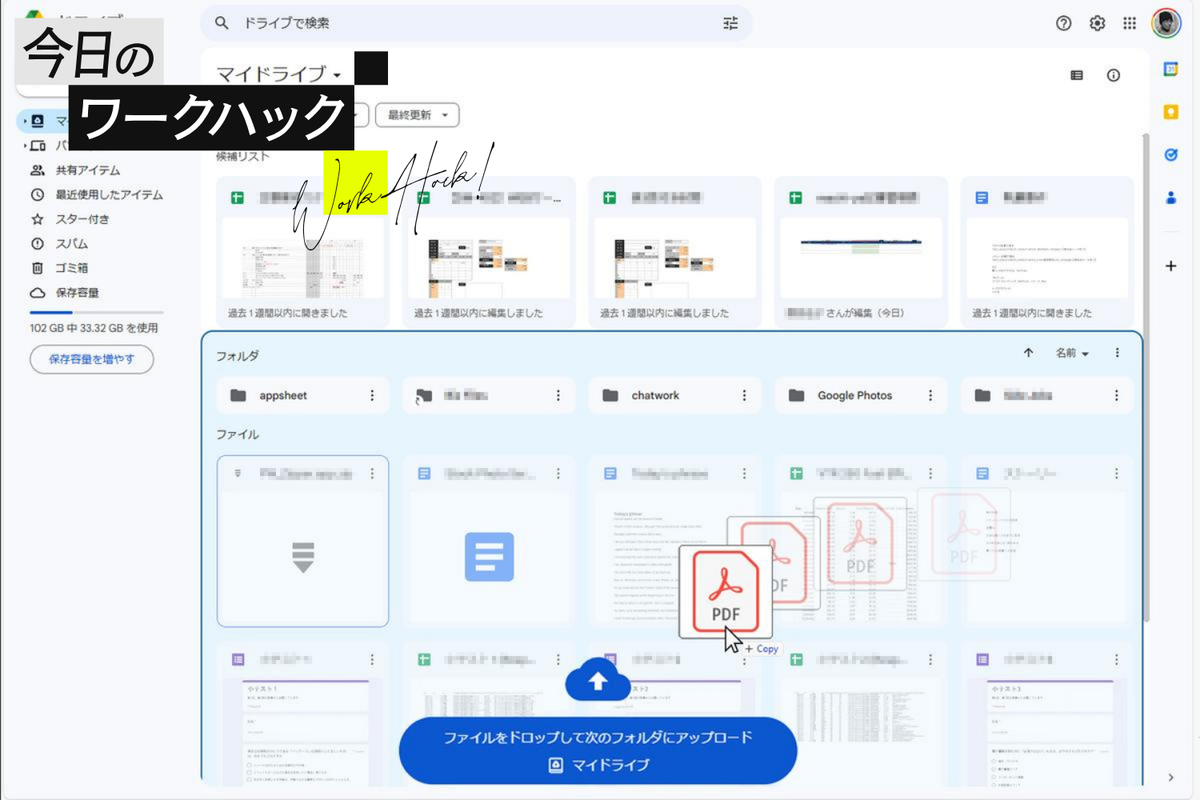Open Drive settings via the gear icon
The image size is (1200, 800).
[x=1097, y=22]
